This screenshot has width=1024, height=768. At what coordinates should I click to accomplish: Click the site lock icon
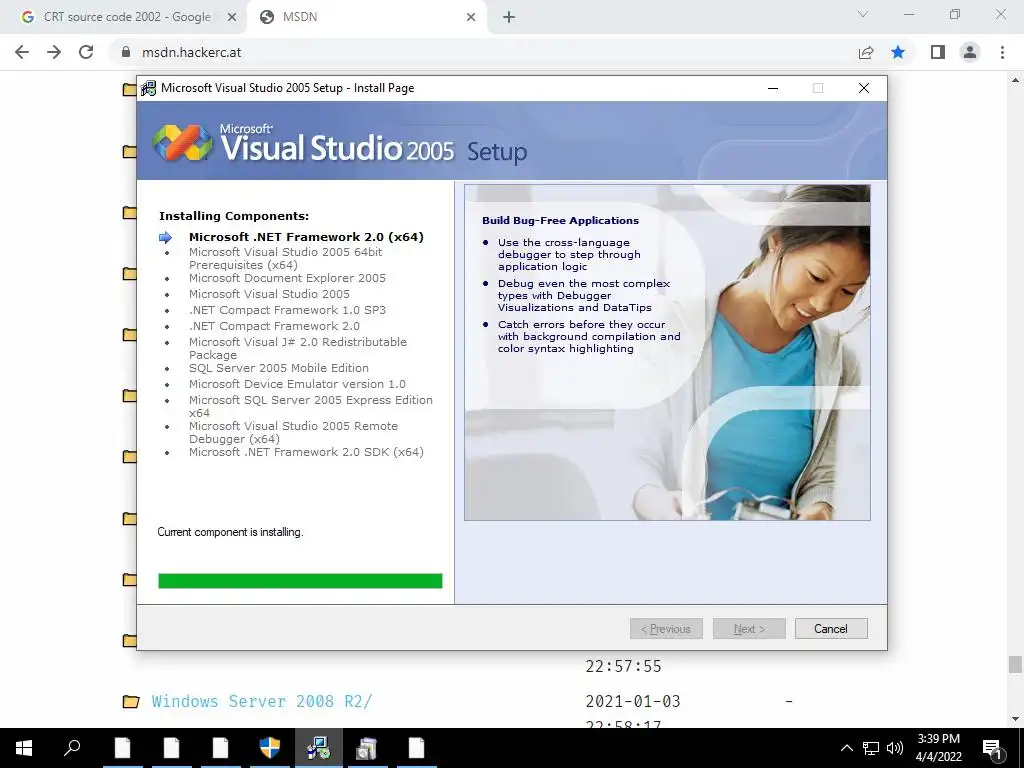[x=125, y=52]
